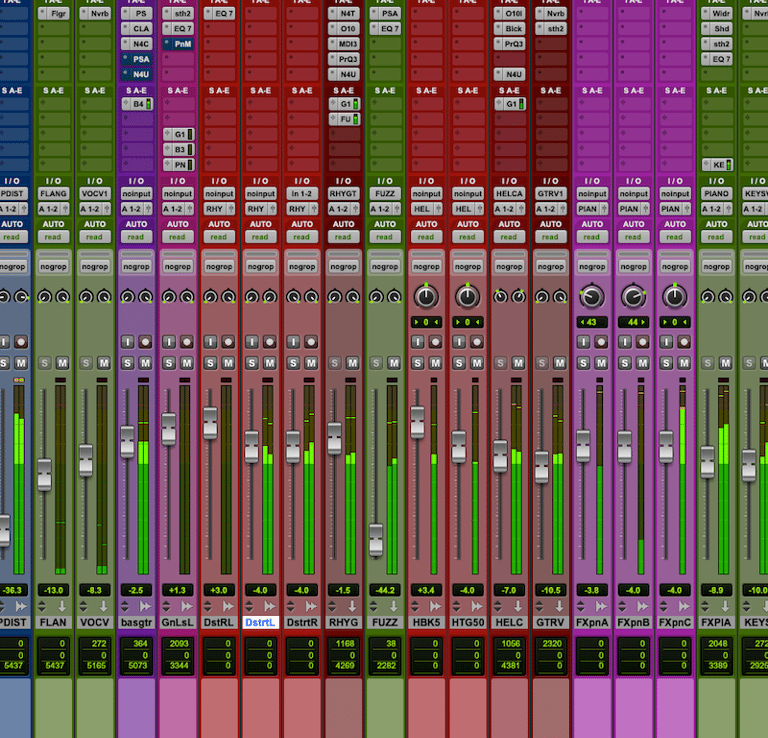Record-enable the HBK5 track
The height and width of the screenshot is (738, 768).
[x=435, y=342]
